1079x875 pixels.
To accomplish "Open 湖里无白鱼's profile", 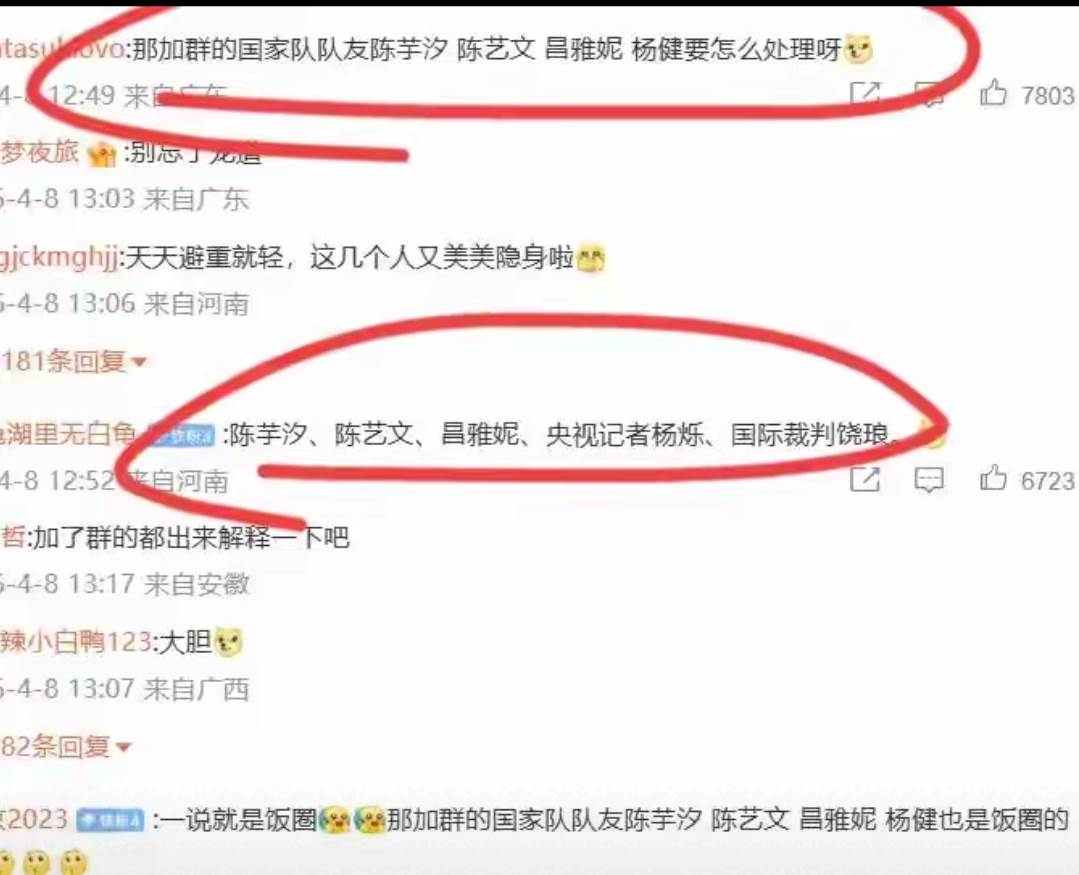I will tap(69, 434).
